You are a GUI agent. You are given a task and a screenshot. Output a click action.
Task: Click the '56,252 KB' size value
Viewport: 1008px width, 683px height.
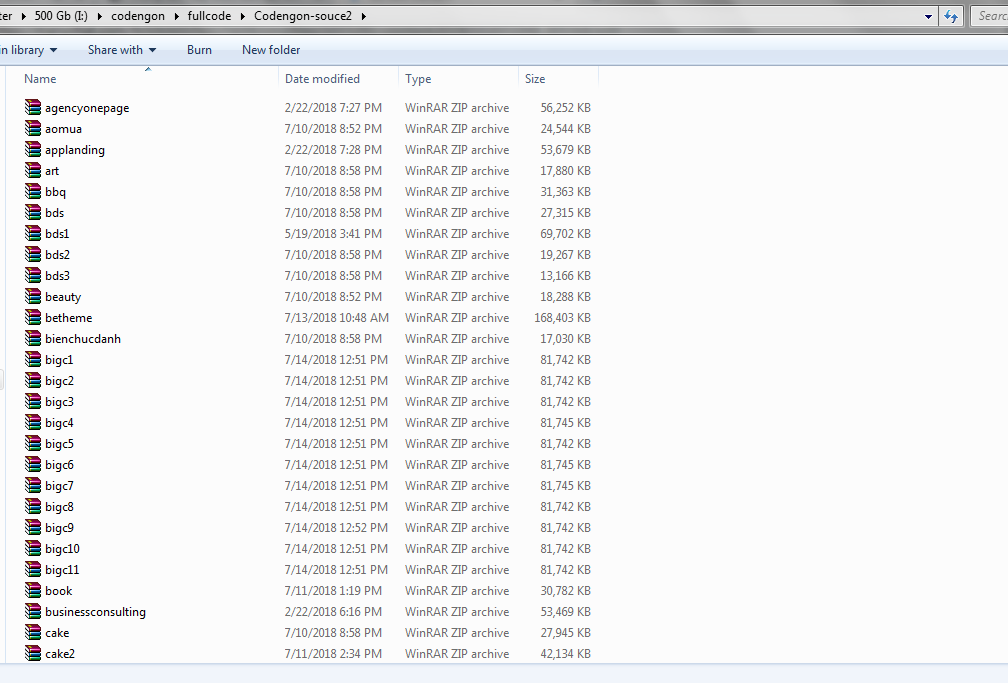566,107
